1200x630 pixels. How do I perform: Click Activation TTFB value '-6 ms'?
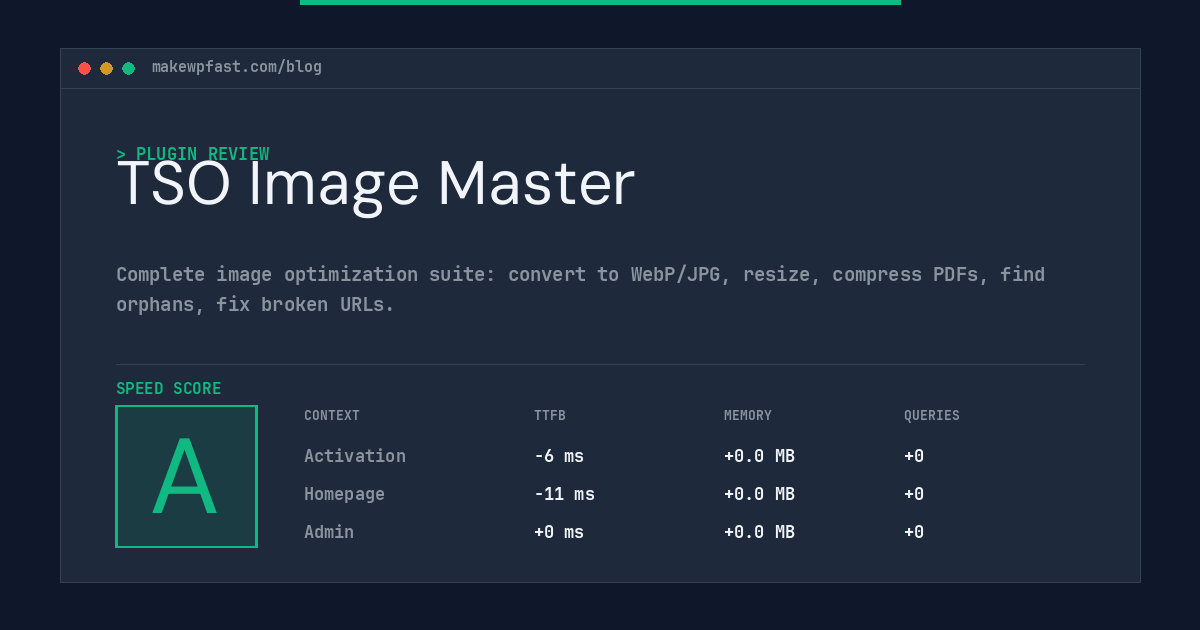click(x=559, y=456)
